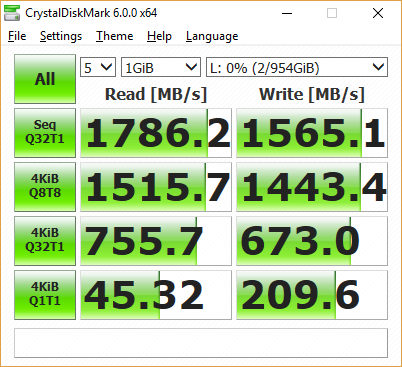Start the Seq Q32T1 test
This screenshot has width=402, height=367.
tap(45, 133)
